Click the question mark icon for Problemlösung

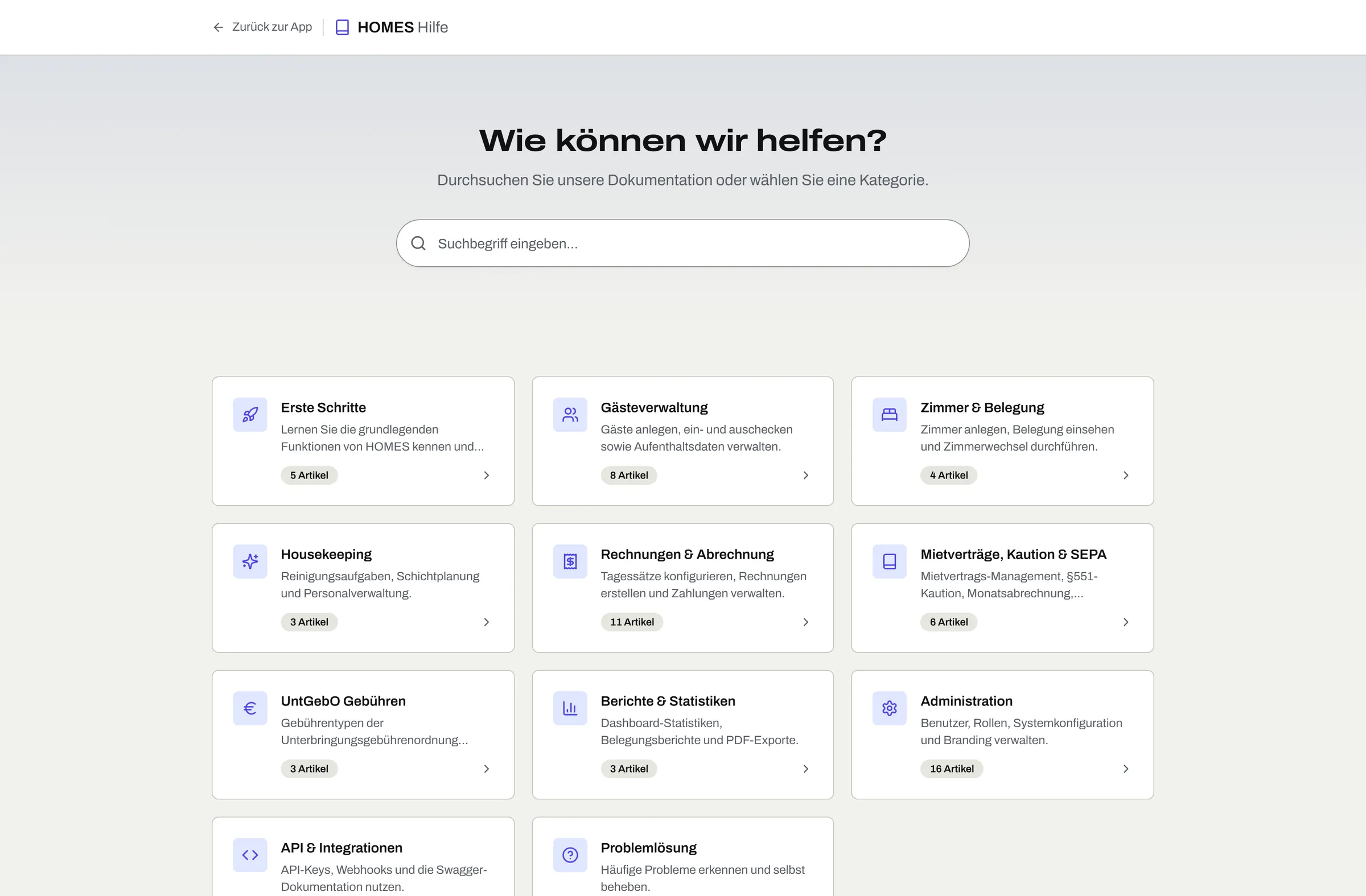point(570,854)
